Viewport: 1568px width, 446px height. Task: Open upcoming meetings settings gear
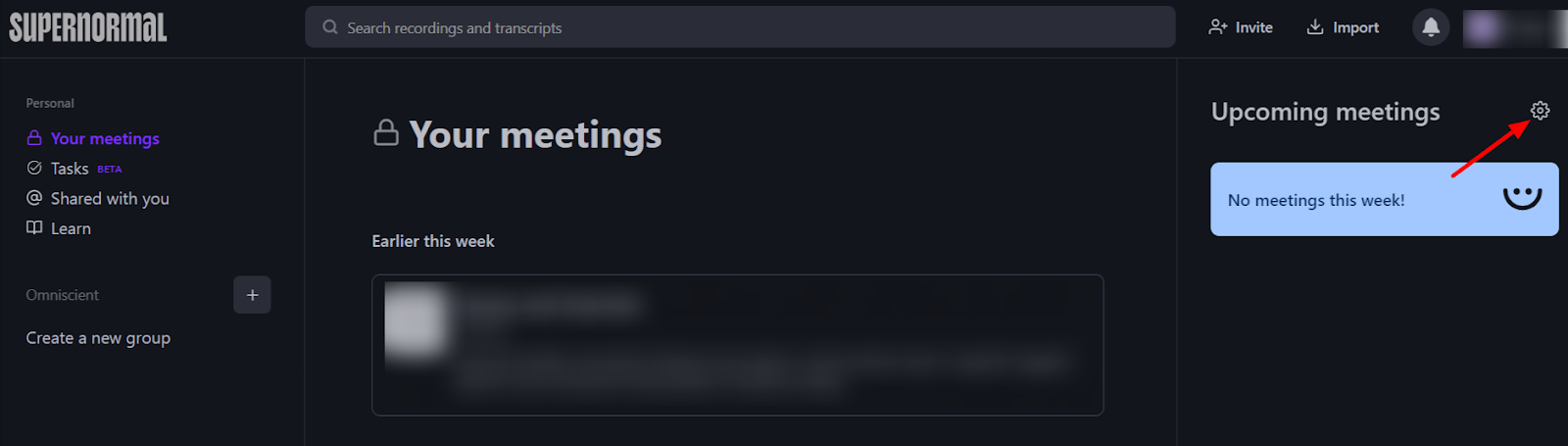click(x=1540, y=111)
